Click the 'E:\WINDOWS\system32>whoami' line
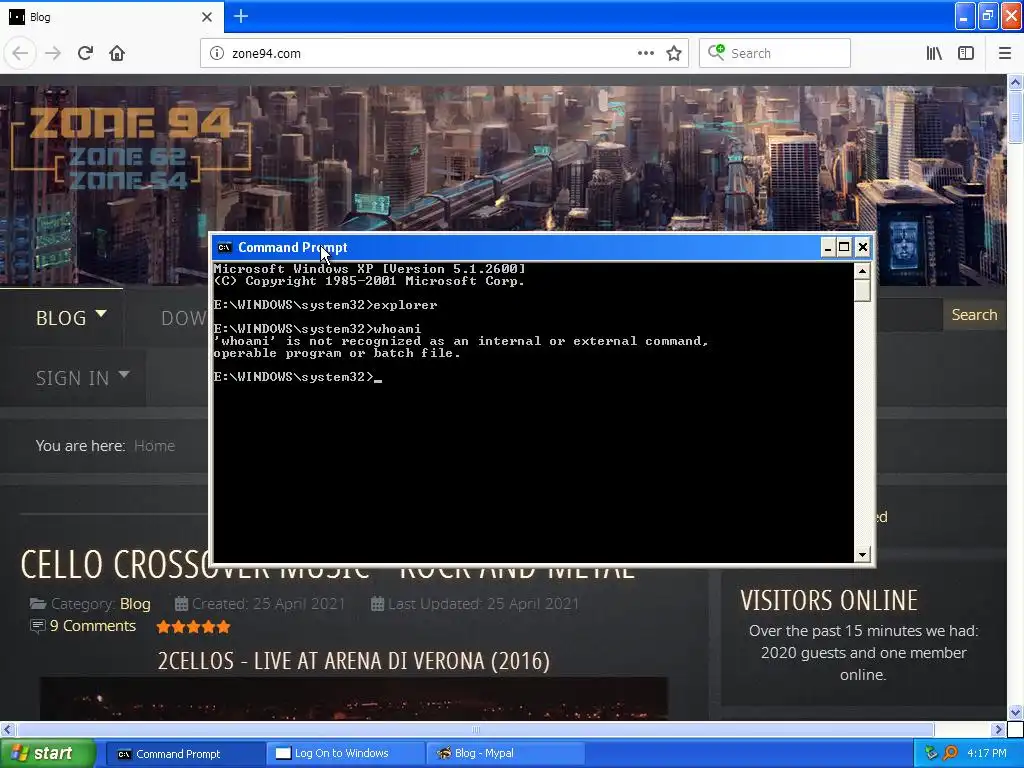The width and height of the screenshot is (1024, 768). point(317,329)
